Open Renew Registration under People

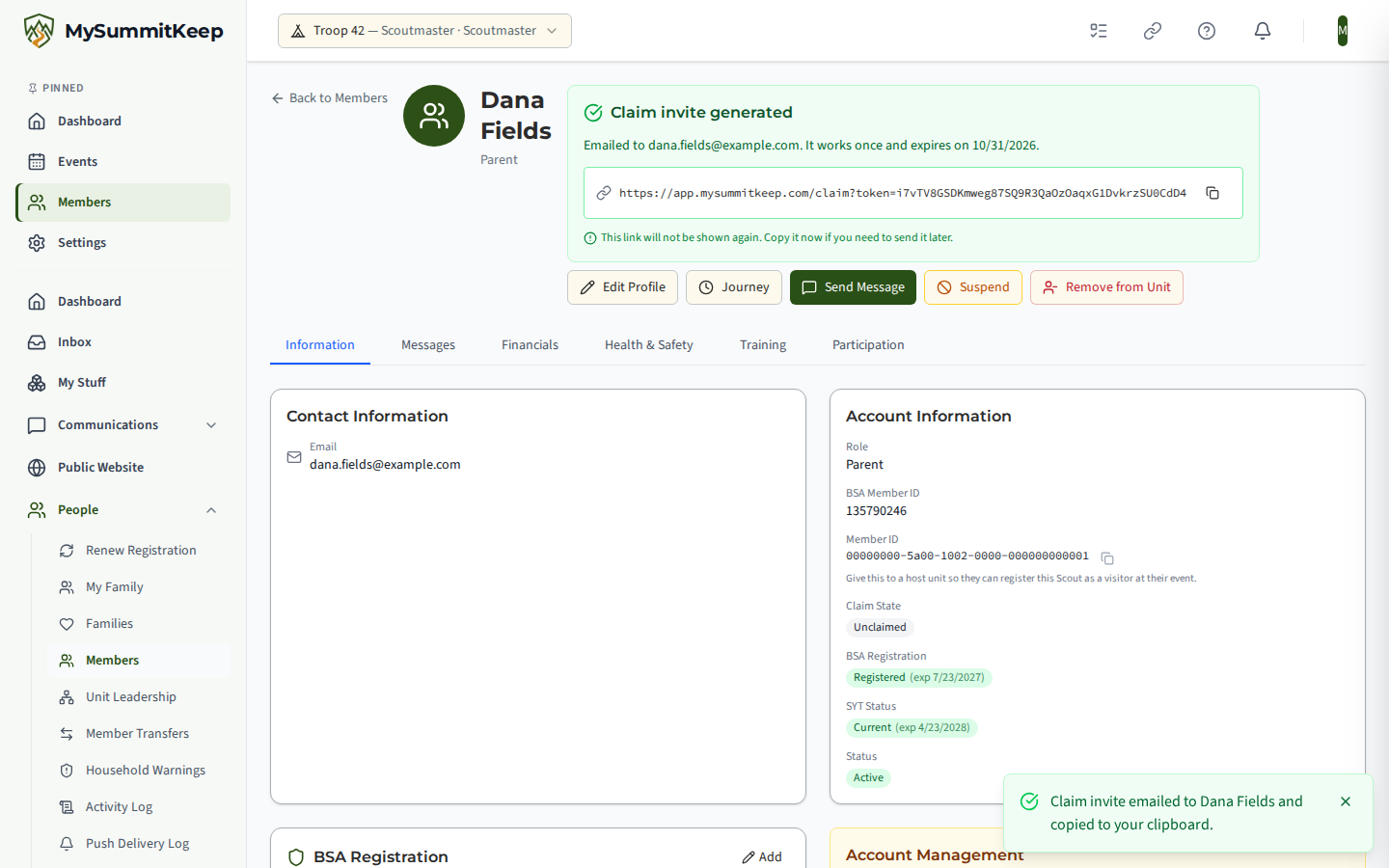139,551
